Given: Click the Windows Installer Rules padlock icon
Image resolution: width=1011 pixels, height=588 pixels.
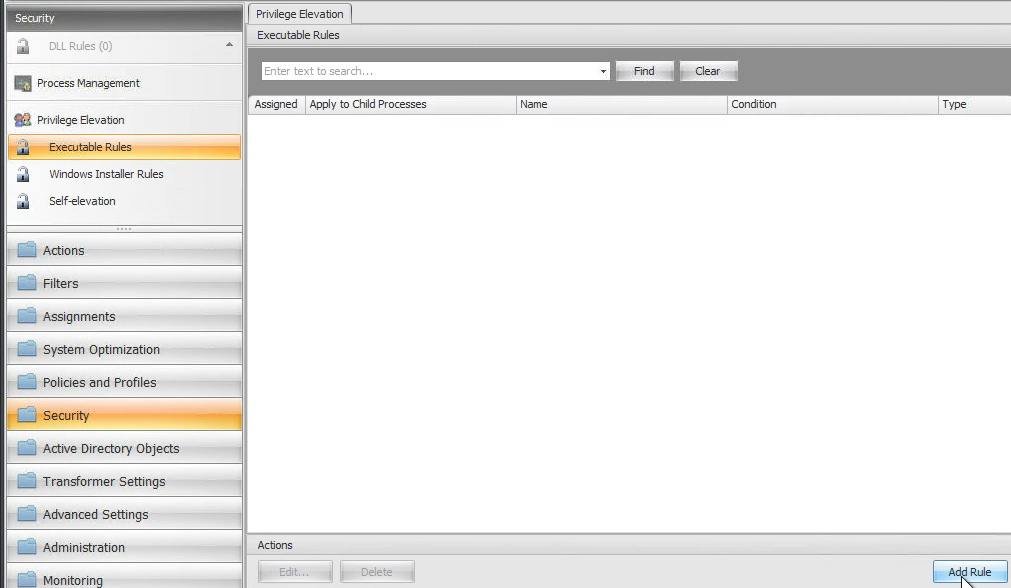Looking at the screenshot, I should 23,174.
